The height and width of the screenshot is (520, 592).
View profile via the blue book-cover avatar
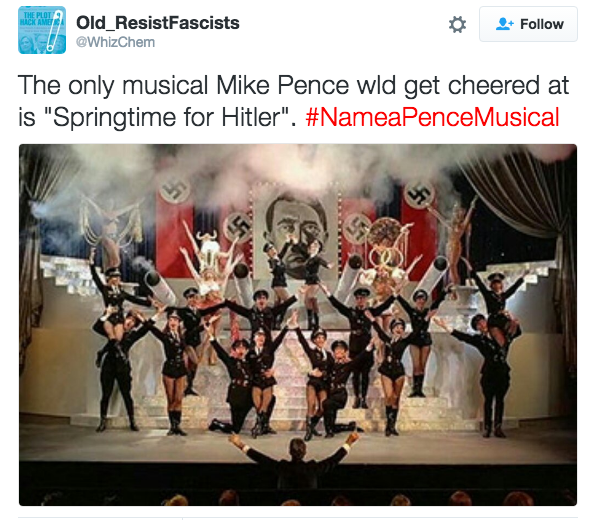(x=42, y=30)
